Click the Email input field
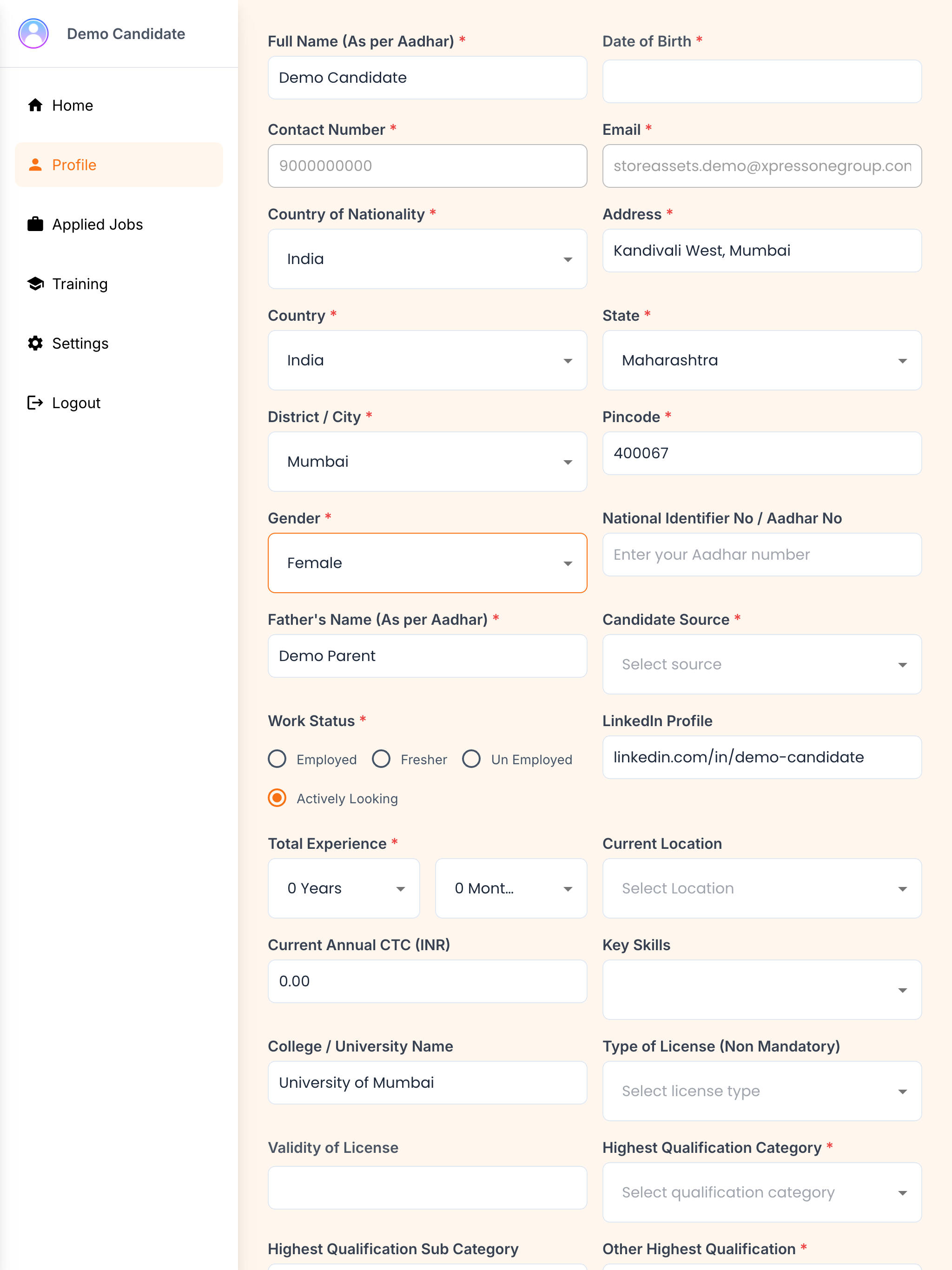The width and height of the screenshot is (952, 1270). (762, 166)
